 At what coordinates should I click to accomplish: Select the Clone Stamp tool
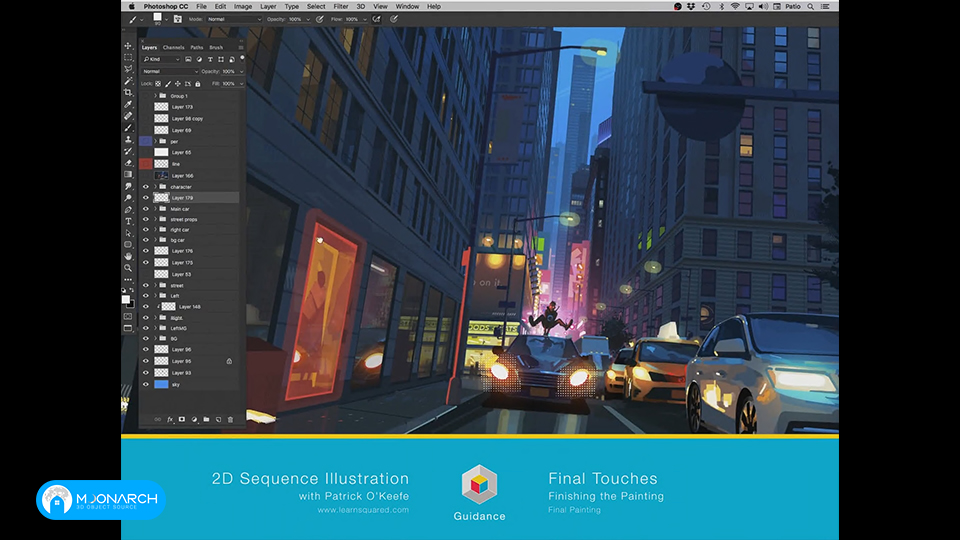pyautogui.click(x=128, y=140)
